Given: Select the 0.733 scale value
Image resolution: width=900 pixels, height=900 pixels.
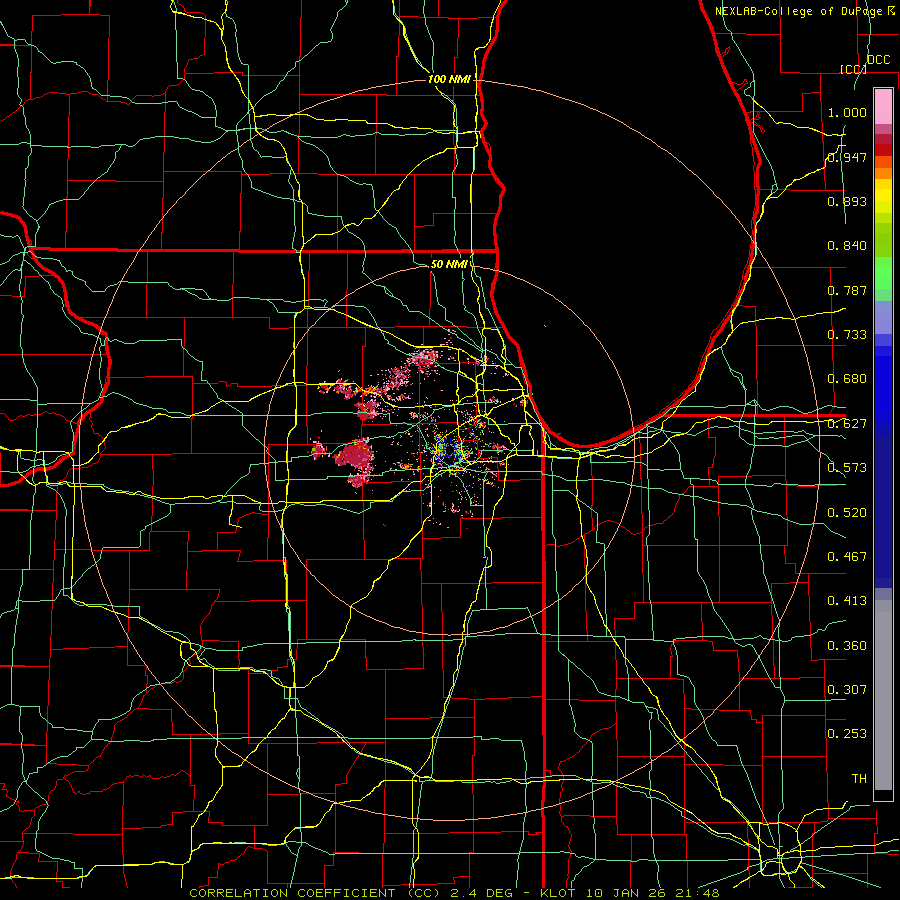Looking at the screenshot, I should coord(847,335).
